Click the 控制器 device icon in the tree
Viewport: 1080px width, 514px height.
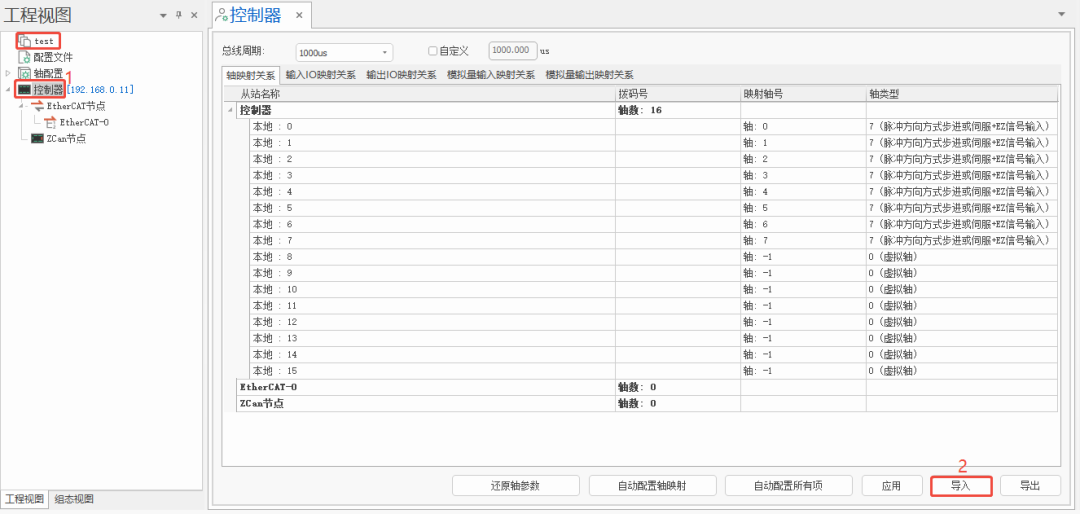24,90
